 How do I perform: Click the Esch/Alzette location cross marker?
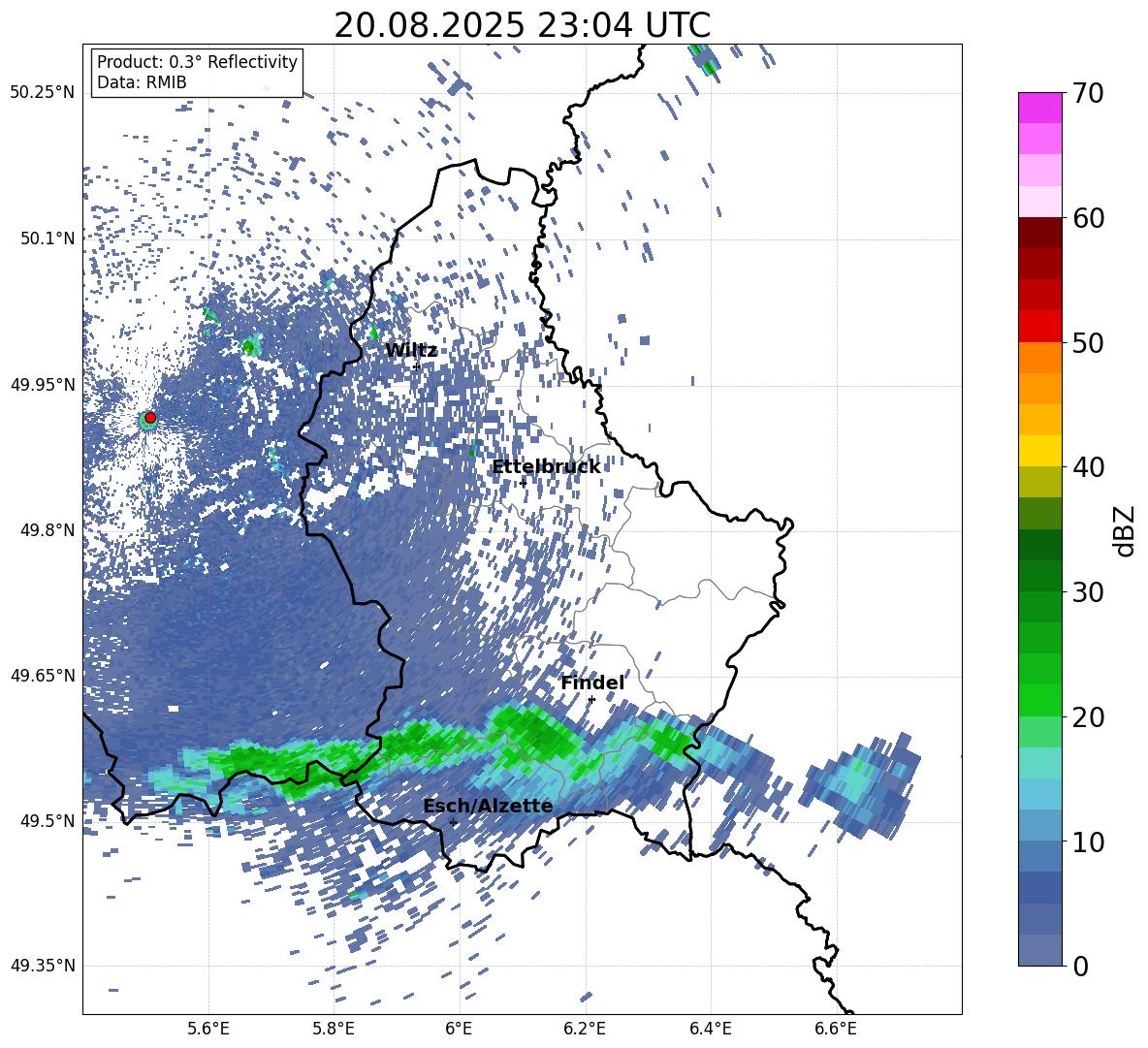coord(453,822)
